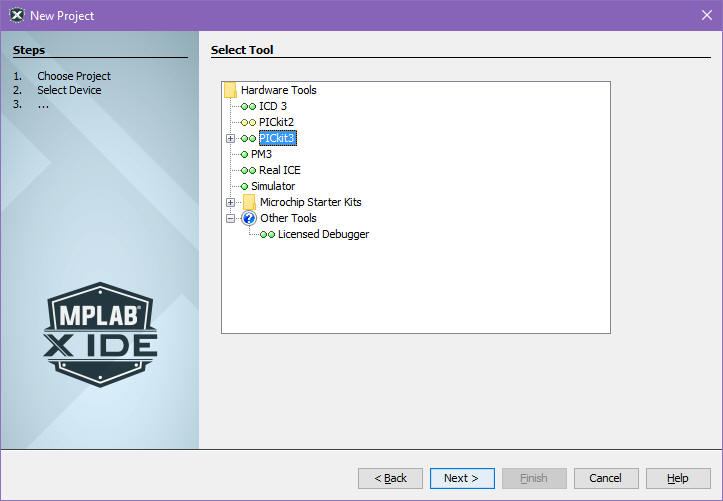The image size is (723, 501).
Task: Expand the PICkit3 tree node
Action: point(231,138)
